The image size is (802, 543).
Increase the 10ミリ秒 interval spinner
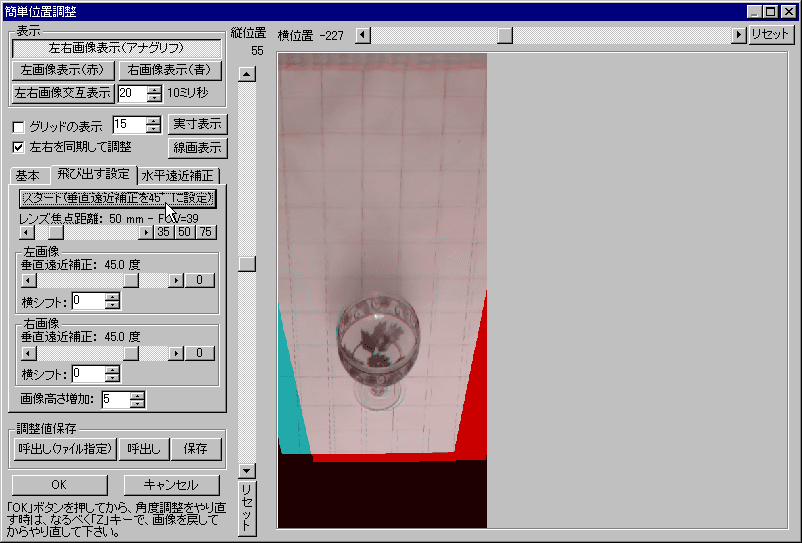point(154,89)
